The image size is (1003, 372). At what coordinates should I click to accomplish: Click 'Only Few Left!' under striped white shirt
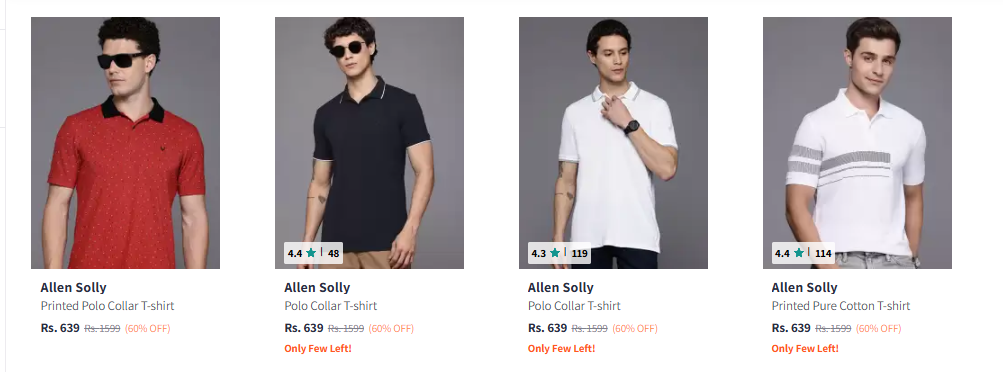(x=805, y=348)
